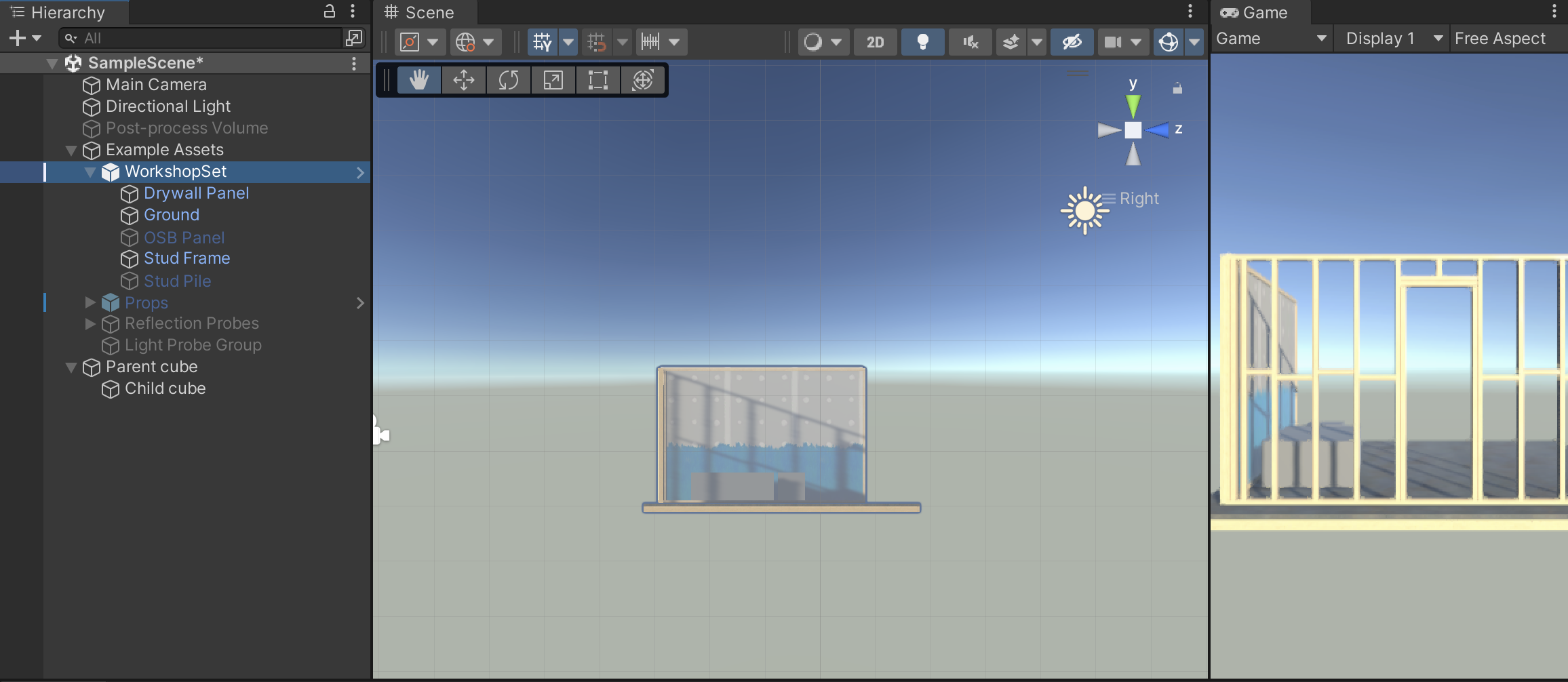Collapse the Parent cube item
This screenshot has height=682, width=1568.
coord(71,367)
